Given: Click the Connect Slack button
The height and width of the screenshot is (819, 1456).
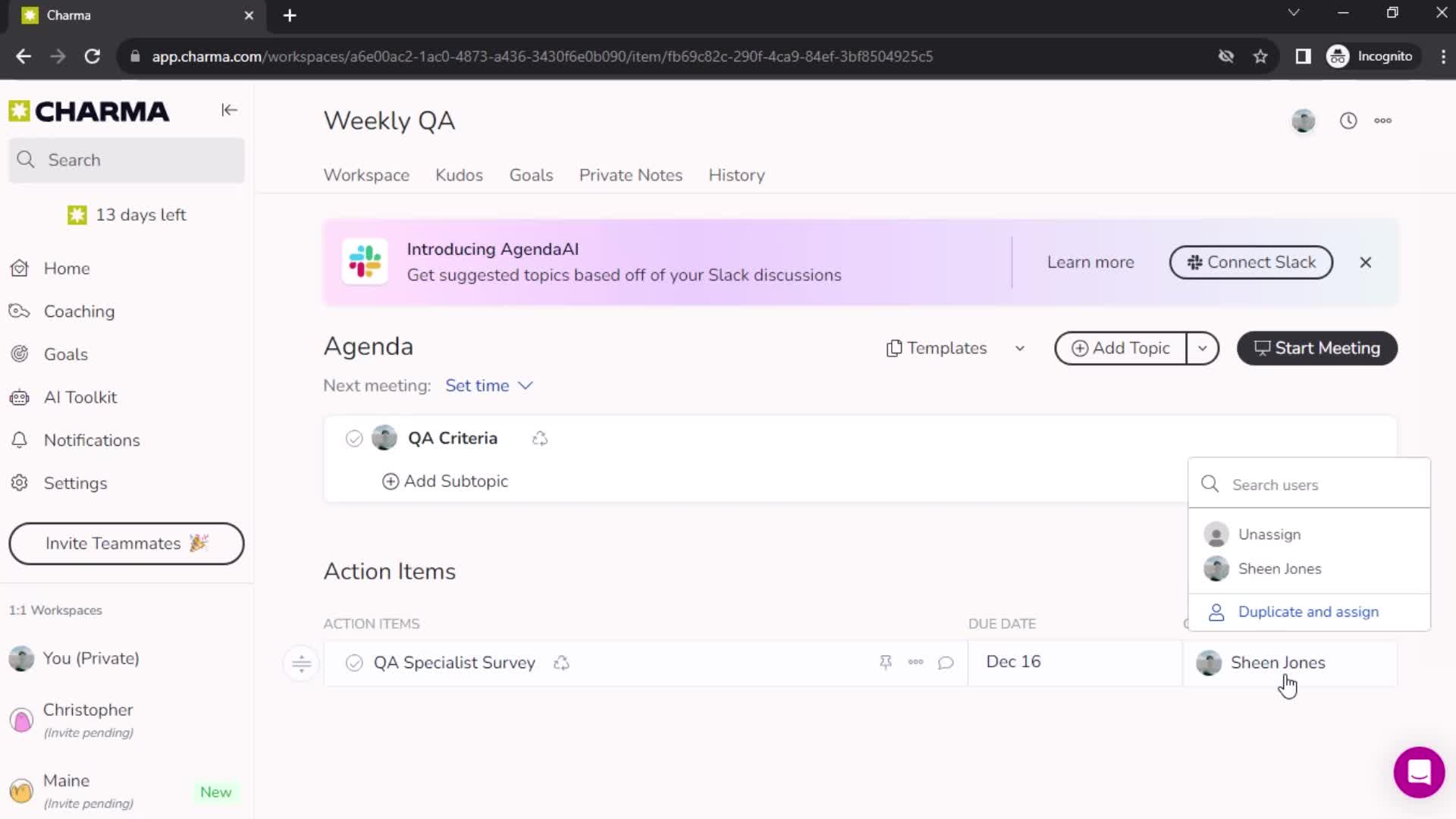Looking at the screenshot, I should [x=1251, y=262].
